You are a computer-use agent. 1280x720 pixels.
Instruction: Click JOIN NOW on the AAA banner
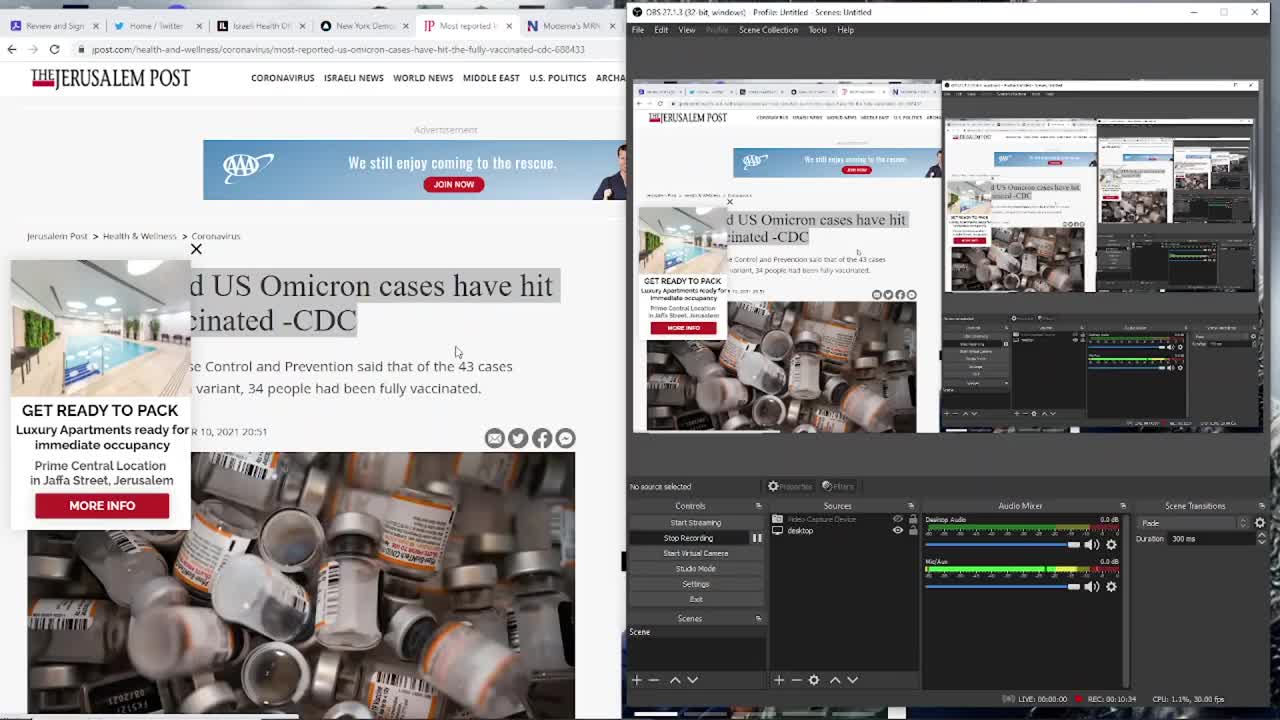click(x=453, y=184)
